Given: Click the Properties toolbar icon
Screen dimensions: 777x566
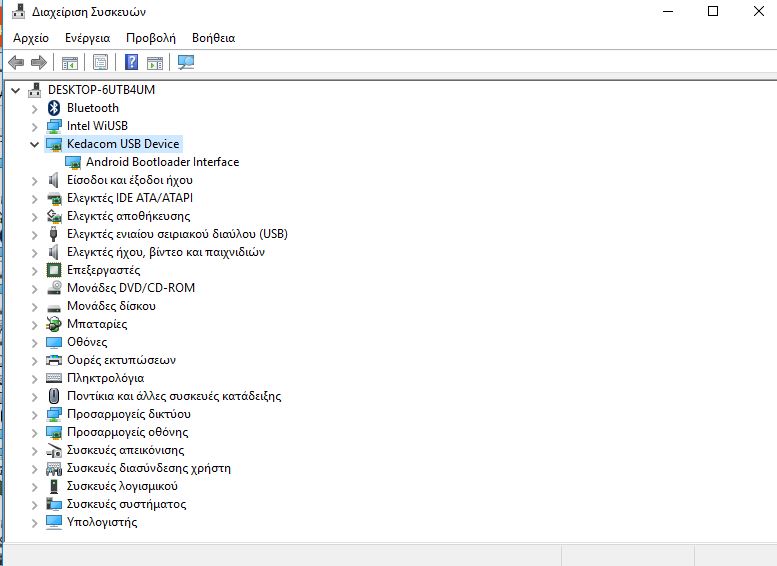Looking at the screenshot, I should click(x=100, y=63).
